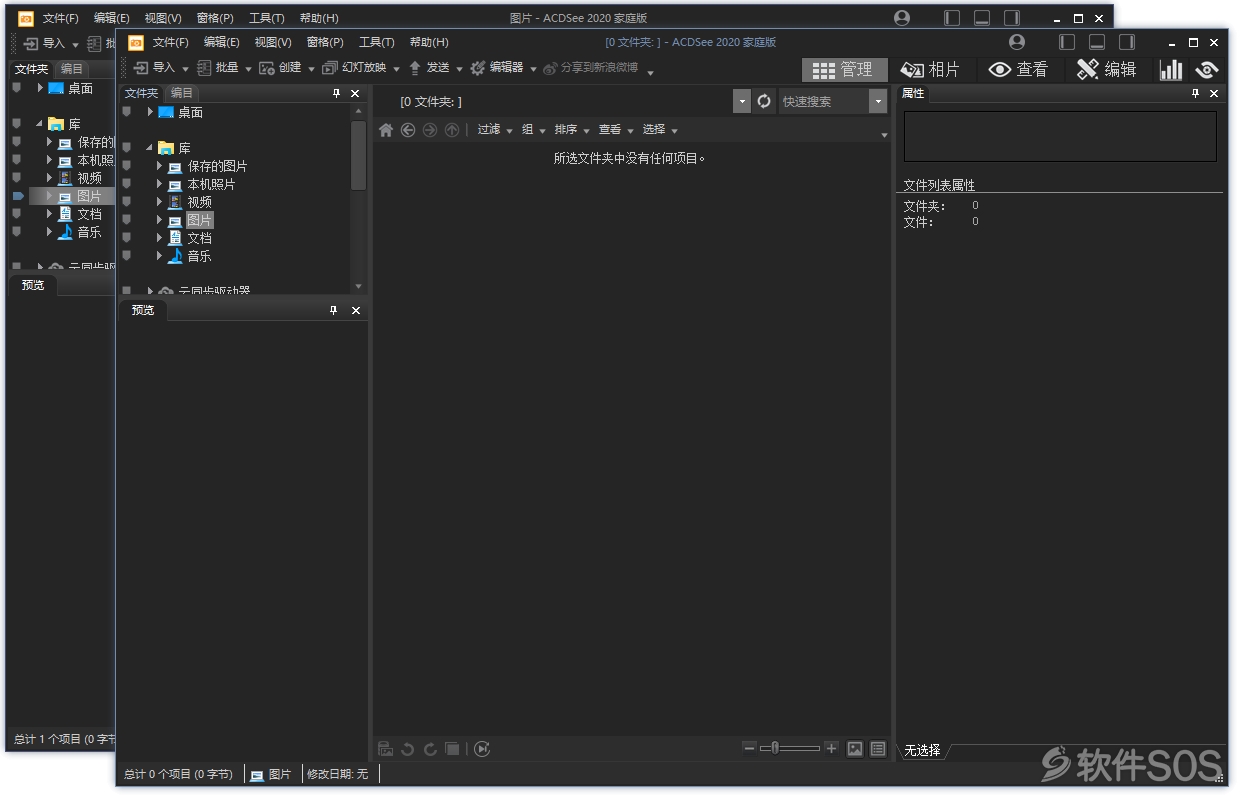Open the 帮助(H) menu
This screenshot has height=795, width=1240.
click(x=429, y=42)
